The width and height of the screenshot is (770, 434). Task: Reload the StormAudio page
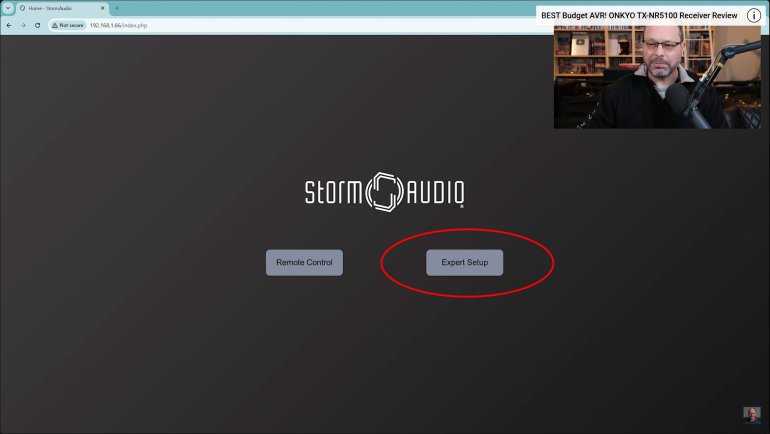(37, 25)
